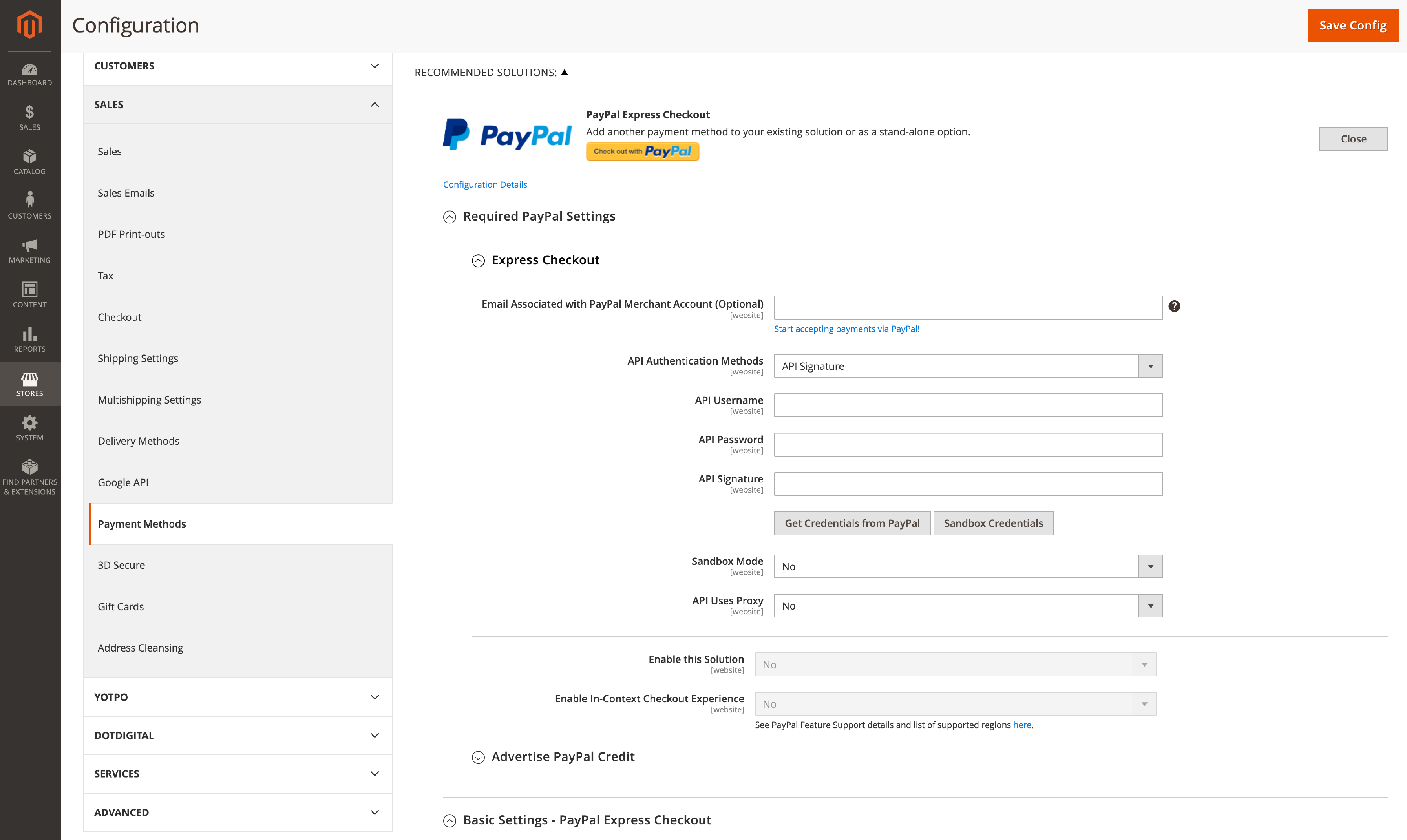Select the Google API menu item
This screenshot has height=840, width=1407.
(x=123, y=482)
